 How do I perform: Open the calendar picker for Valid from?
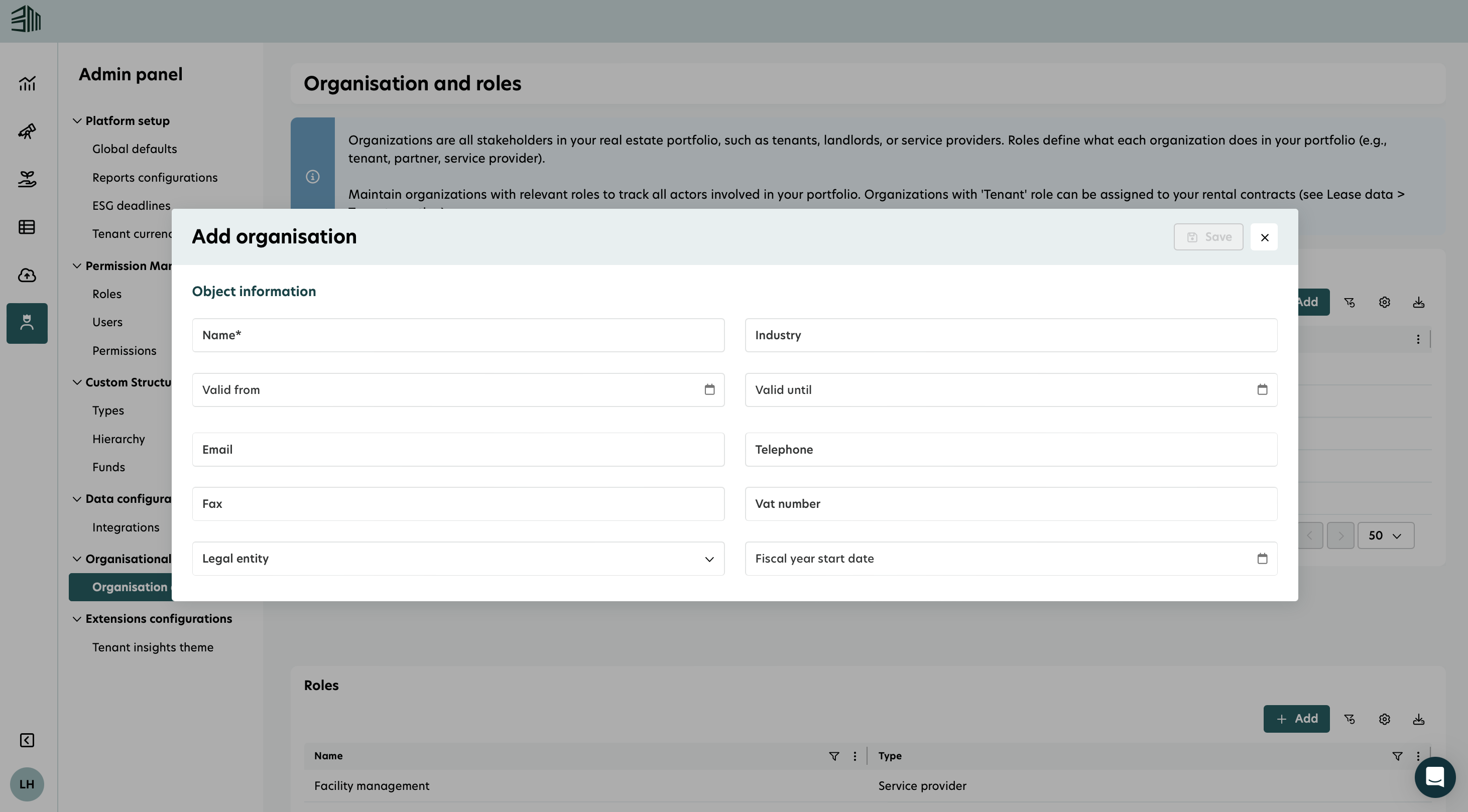tap(709, 389)
